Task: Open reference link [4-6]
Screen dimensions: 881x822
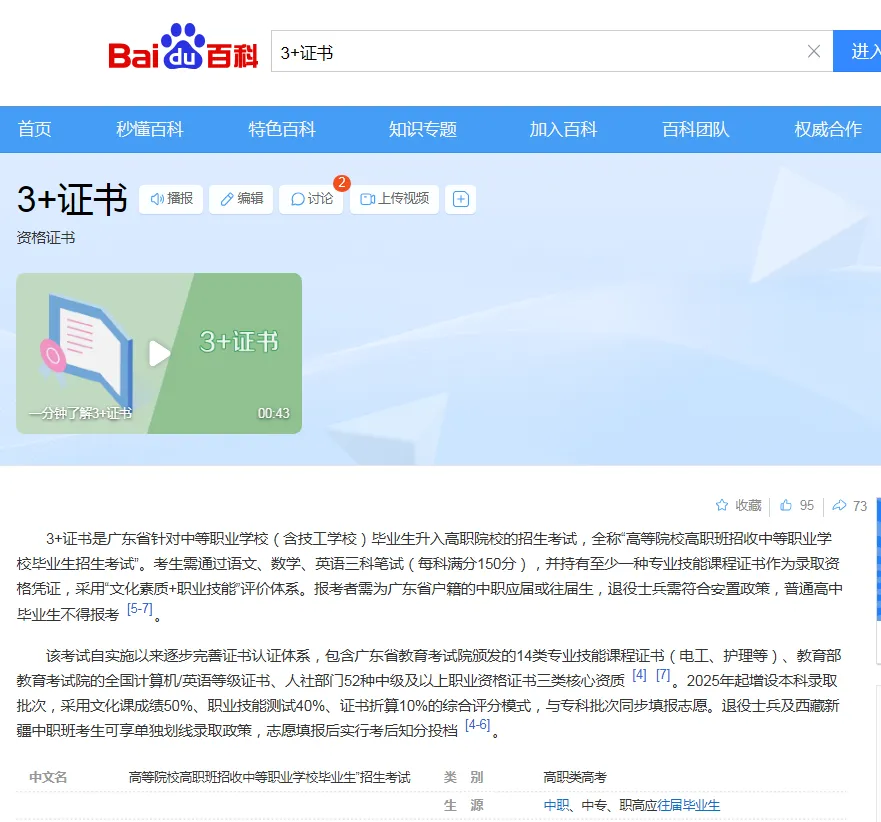Action: [478, 724]
